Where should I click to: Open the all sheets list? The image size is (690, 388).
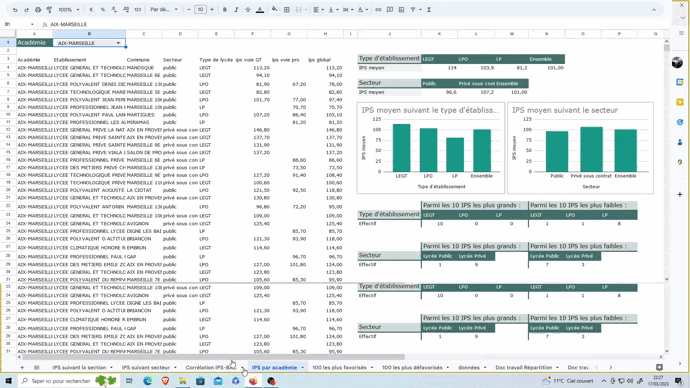37,367
